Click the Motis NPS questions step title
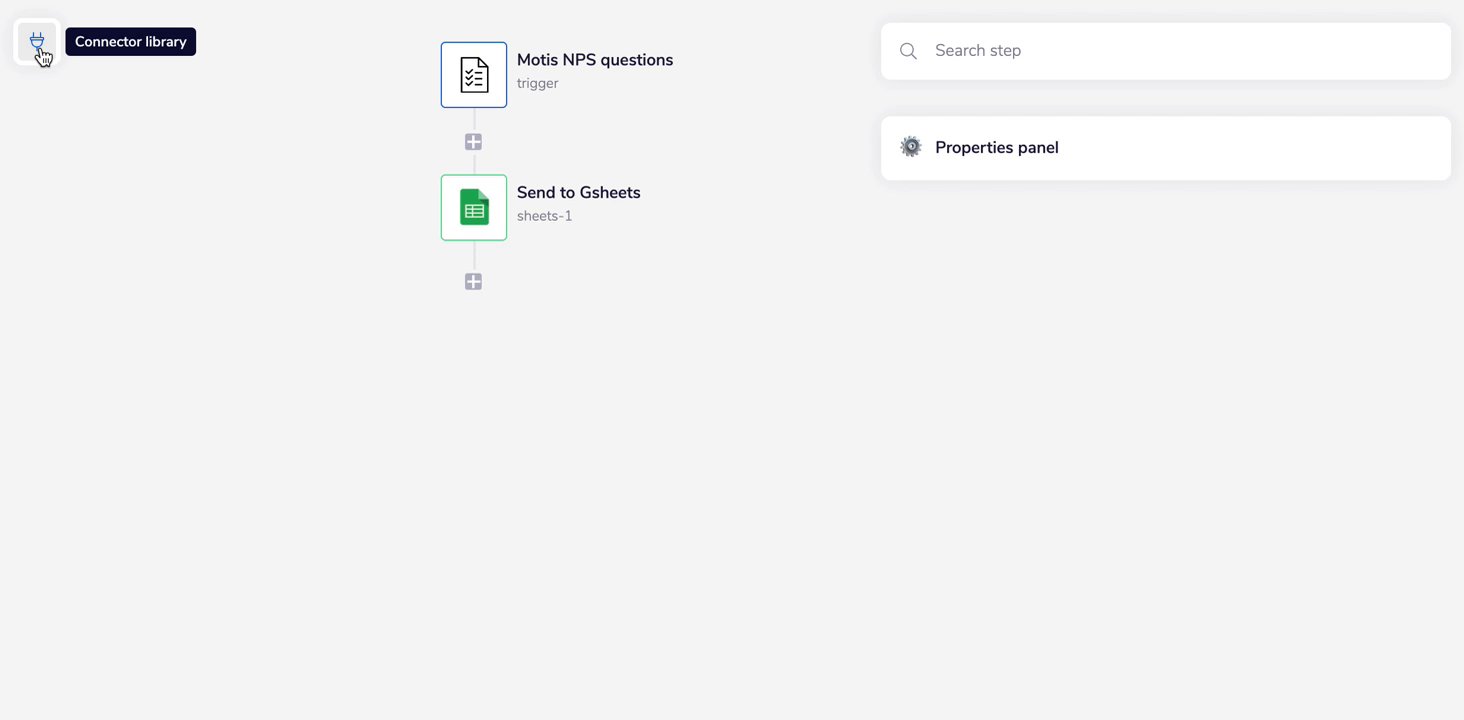The width and height of the screenshot is (1464, 720). click(x=595, y=60)
